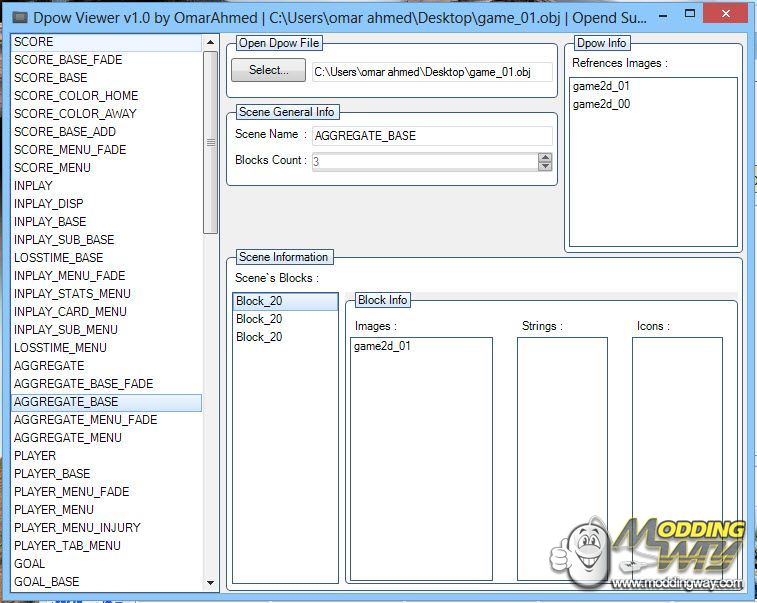757x603 pixels.
Task: Pick the LOSSTIME_BASE scene entry
Action: pyautogui.click(x=58, y=258)
